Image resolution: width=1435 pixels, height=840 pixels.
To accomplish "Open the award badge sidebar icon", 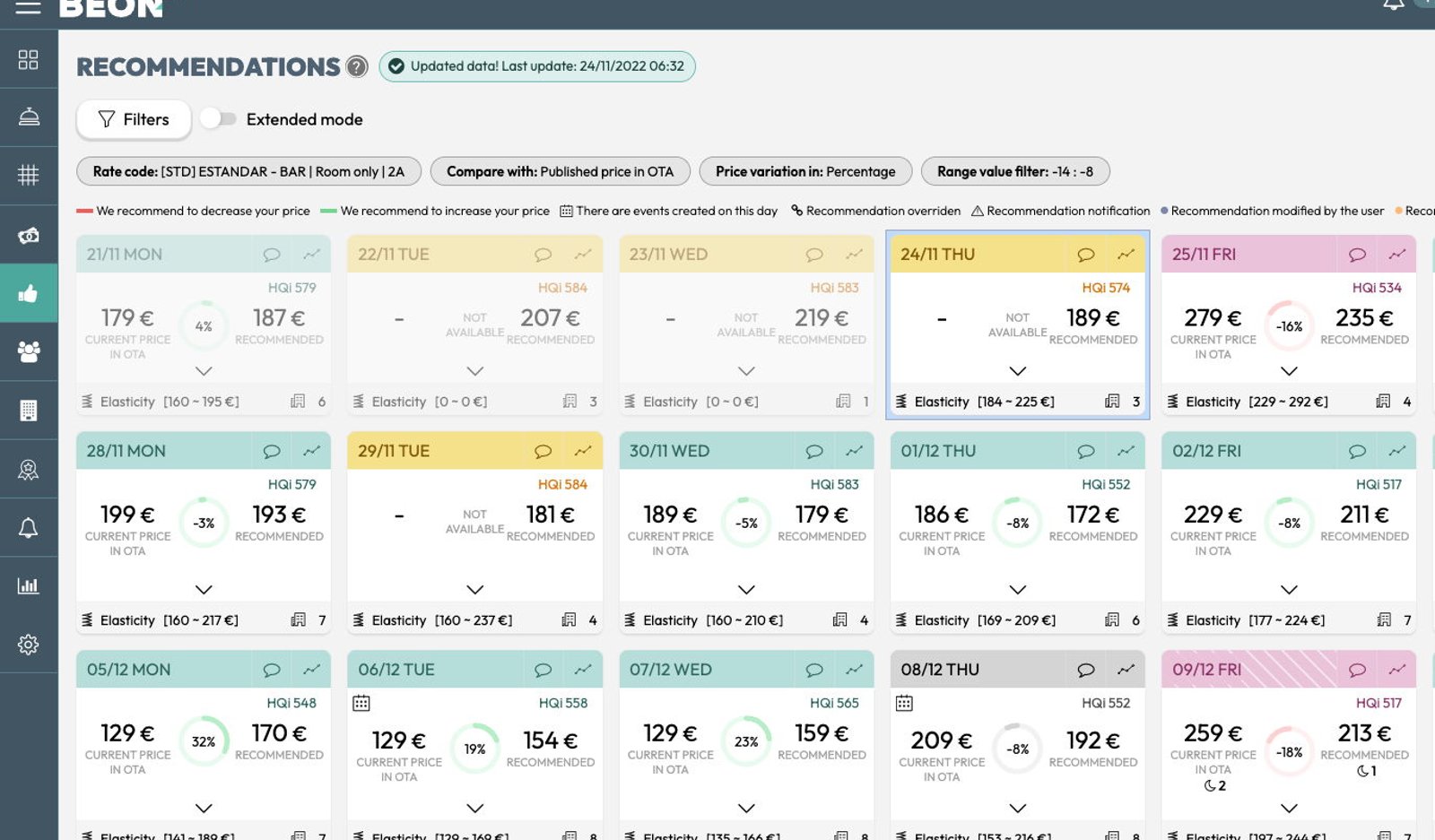I will (29, 469).
